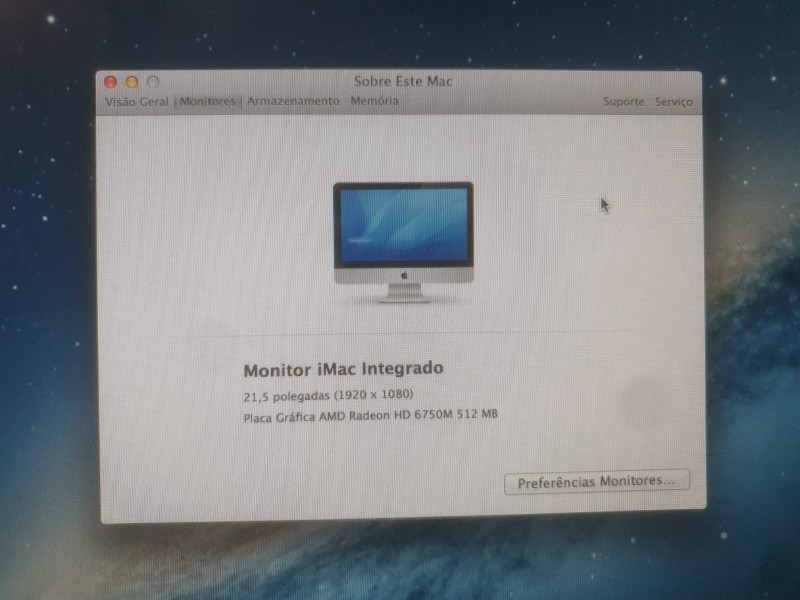Viewport: 800px width, 600px height.
Task: Click the 21,5 polegadas resolution text
Action: (328, 394)
